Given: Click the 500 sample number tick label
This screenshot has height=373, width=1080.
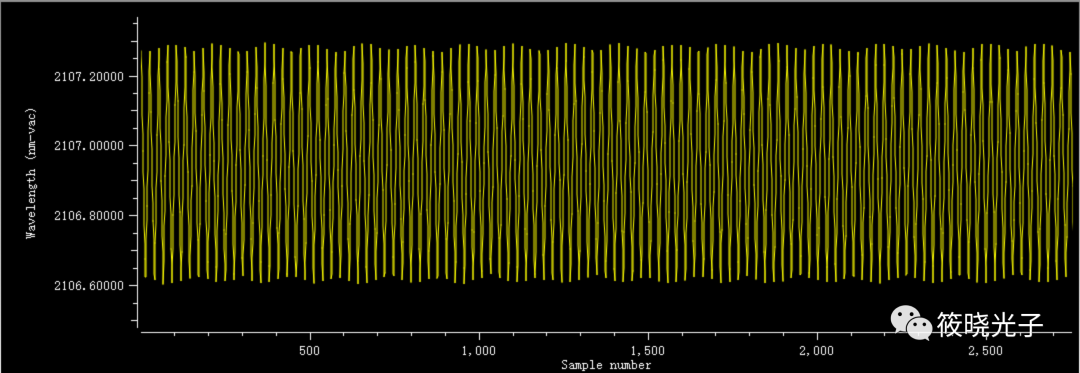Looking at the screenshot, I should coord(311,350).
